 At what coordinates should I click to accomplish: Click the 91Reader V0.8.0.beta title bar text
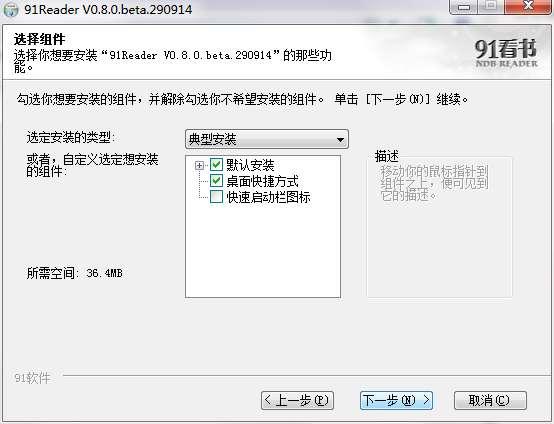pos(108,9)
